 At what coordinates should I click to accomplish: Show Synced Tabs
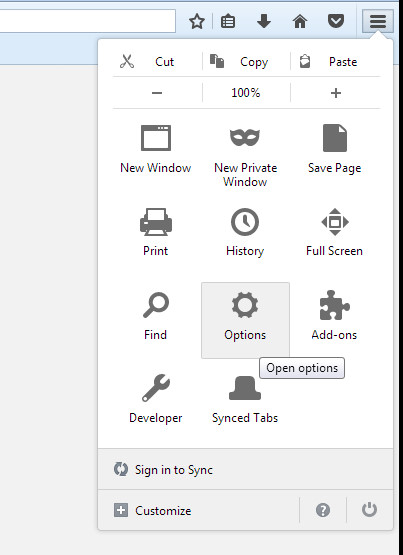point(245,399)
